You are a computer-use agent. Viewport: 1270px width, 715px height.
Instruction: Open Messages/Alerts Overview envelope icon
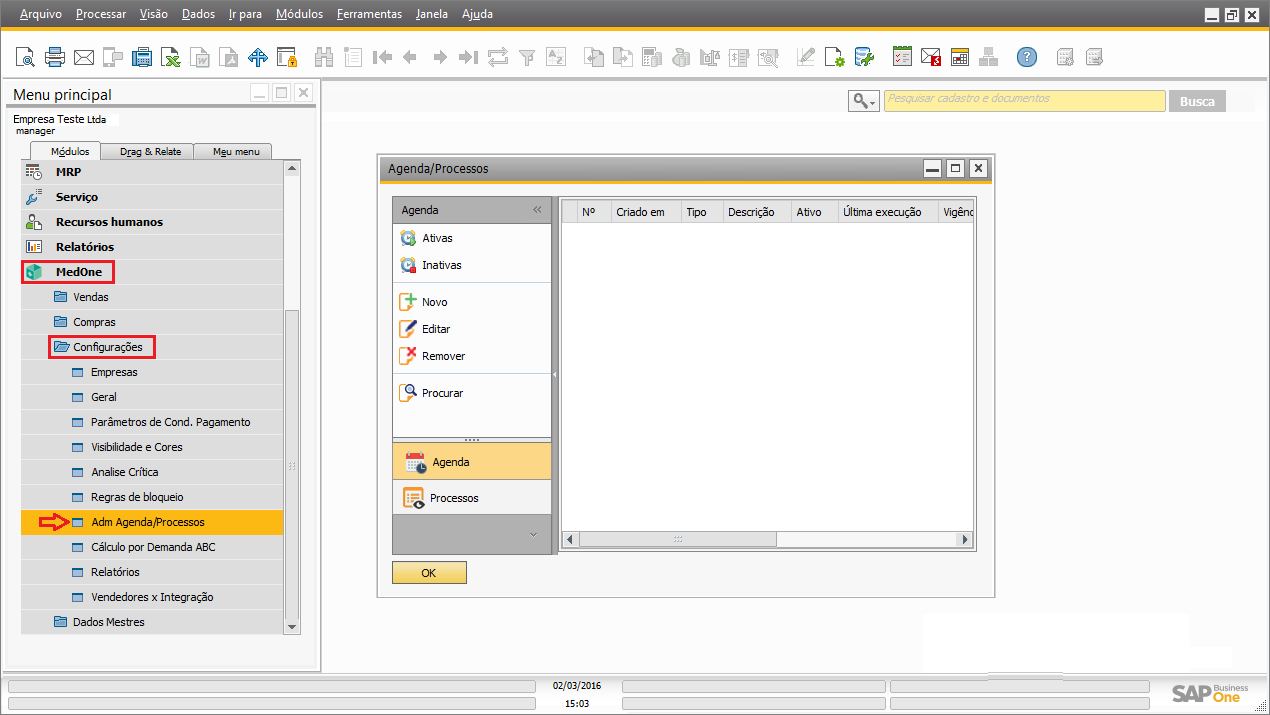(x=931, y=57)
